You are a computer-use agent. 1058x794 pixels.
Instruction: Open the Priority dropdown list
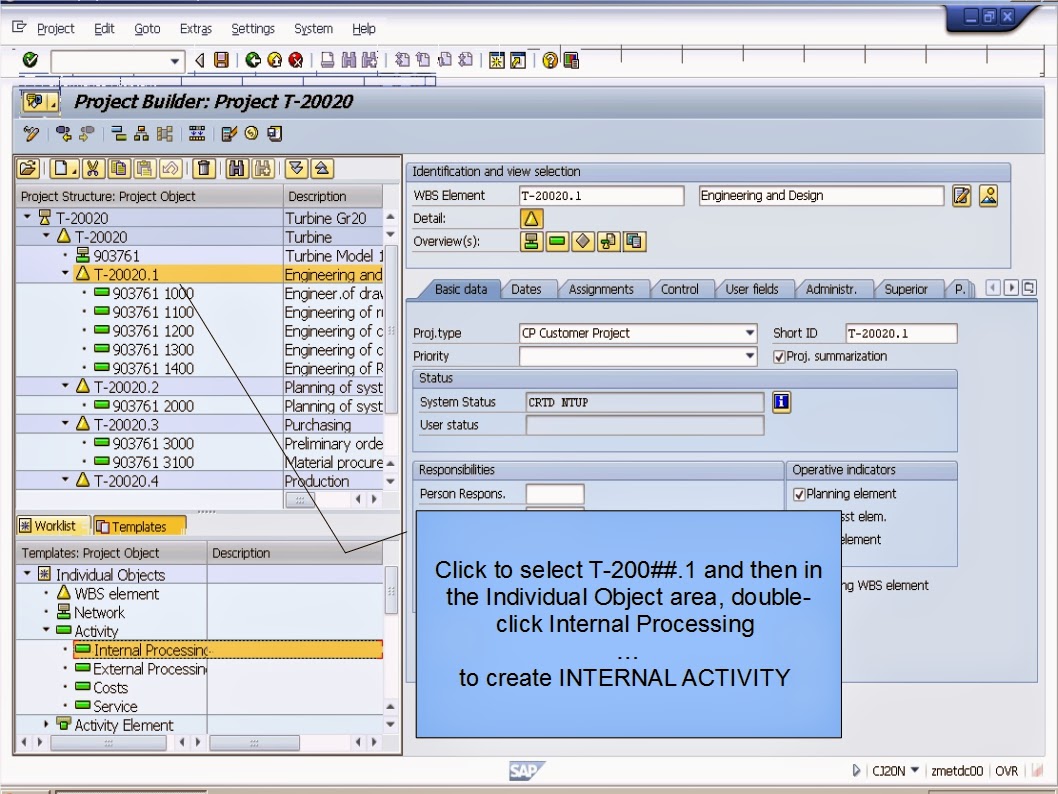tap(749, 356)
